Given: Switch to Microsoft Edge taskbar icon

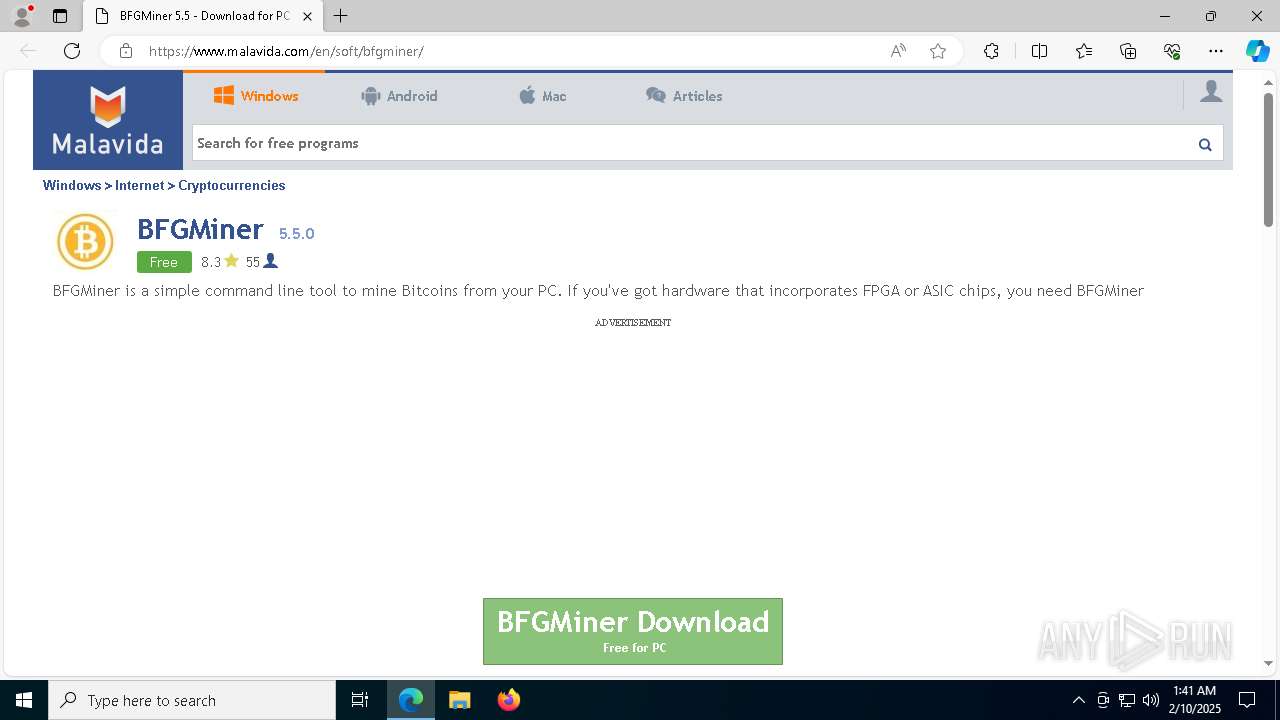Looking at the screenshot, I should [x=411, y=700].
